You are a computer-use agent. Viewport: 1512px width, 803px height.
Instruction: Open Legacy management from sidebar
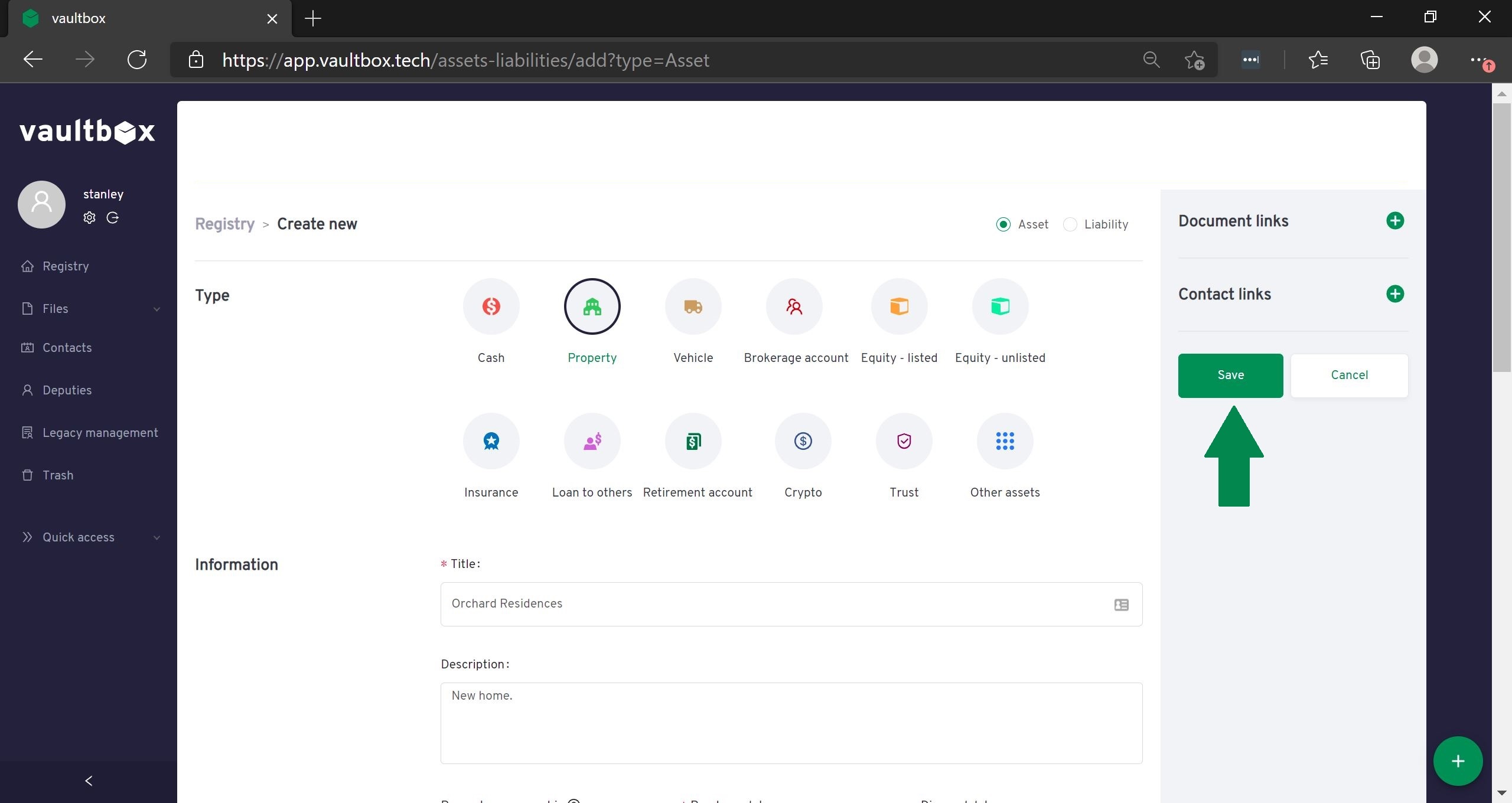[x=100, y=433]
